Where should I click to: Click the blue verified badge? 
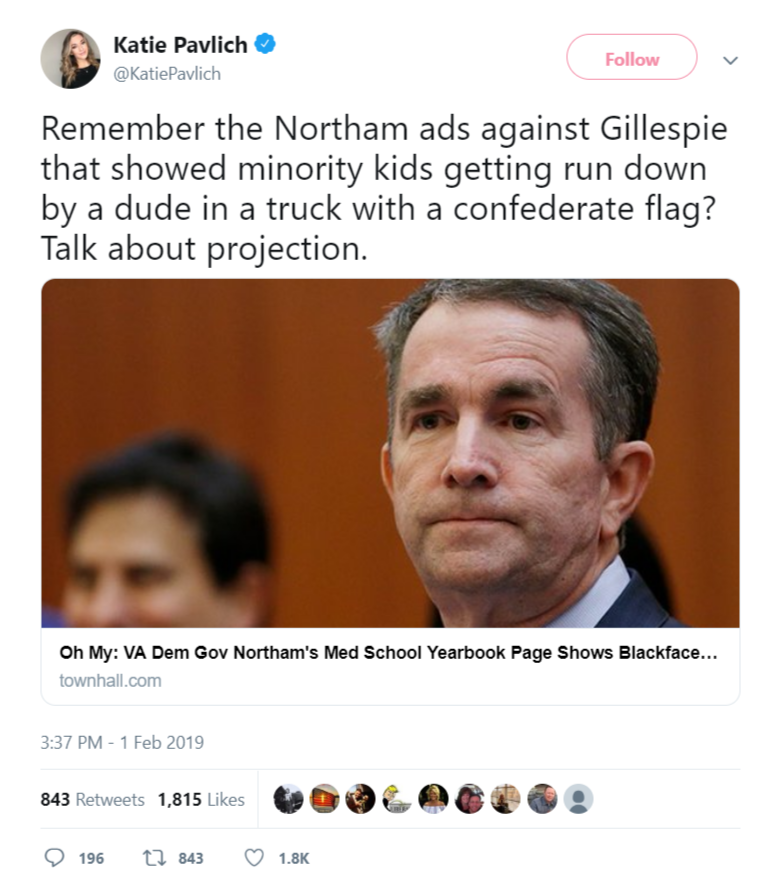coord(265,44)
